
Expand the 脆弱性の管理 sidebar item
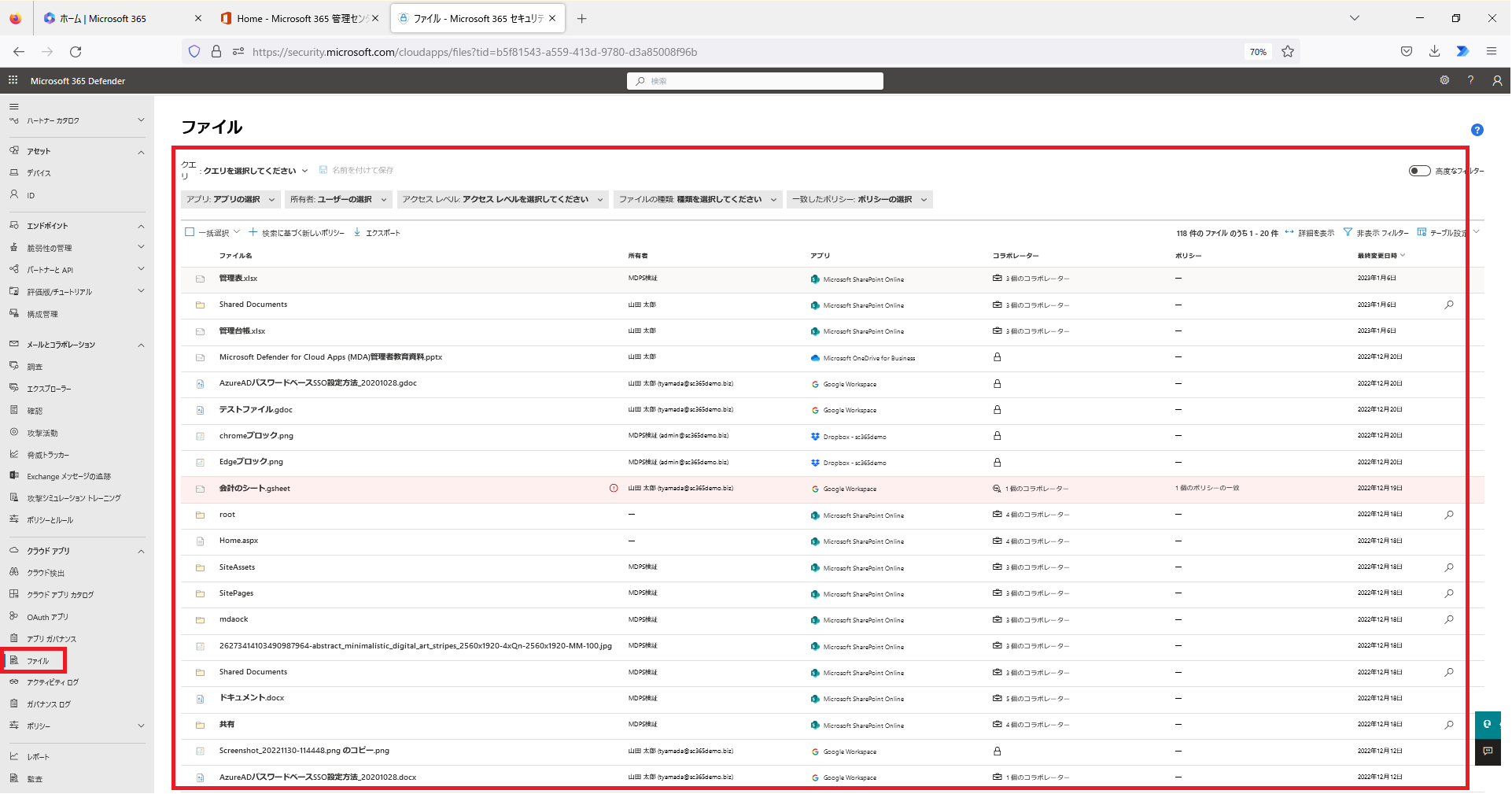[x=141, y=247]
